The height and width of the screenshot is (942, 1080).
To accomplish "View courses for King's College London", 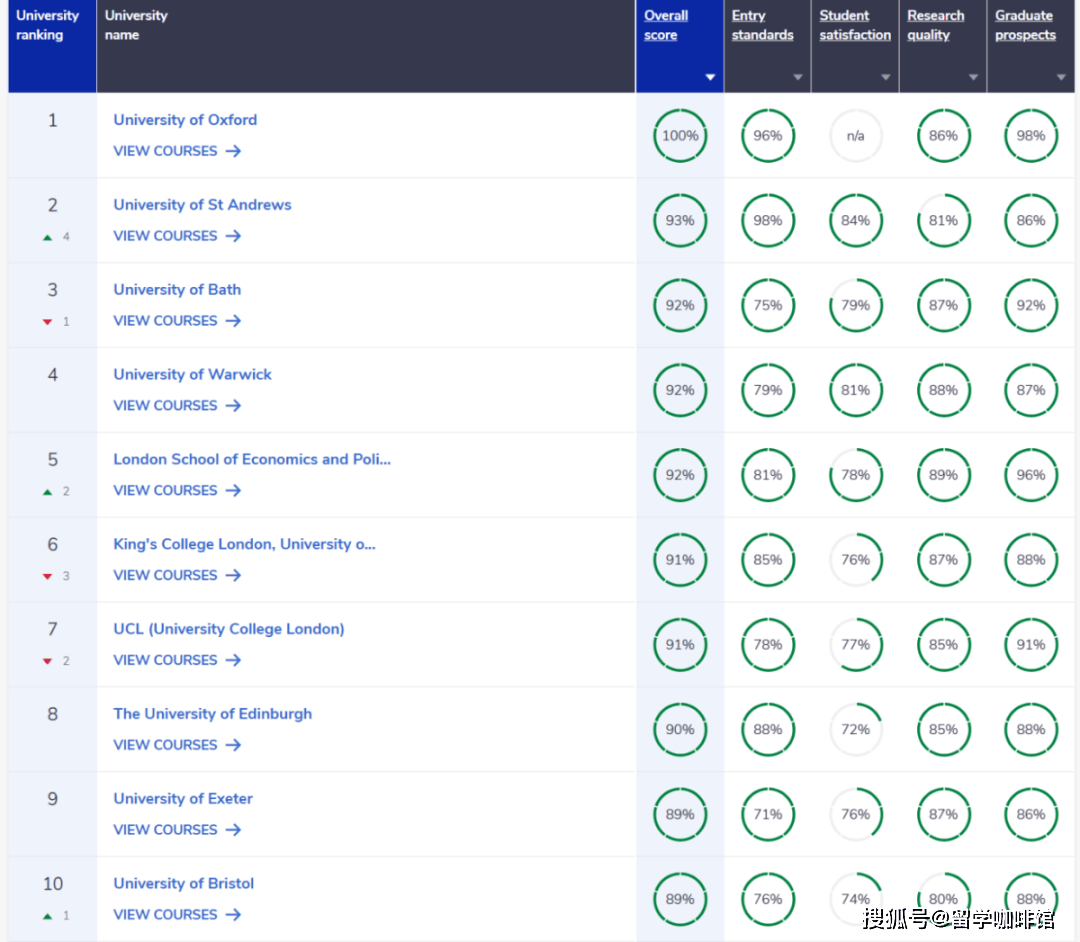I will coord(177,575).
